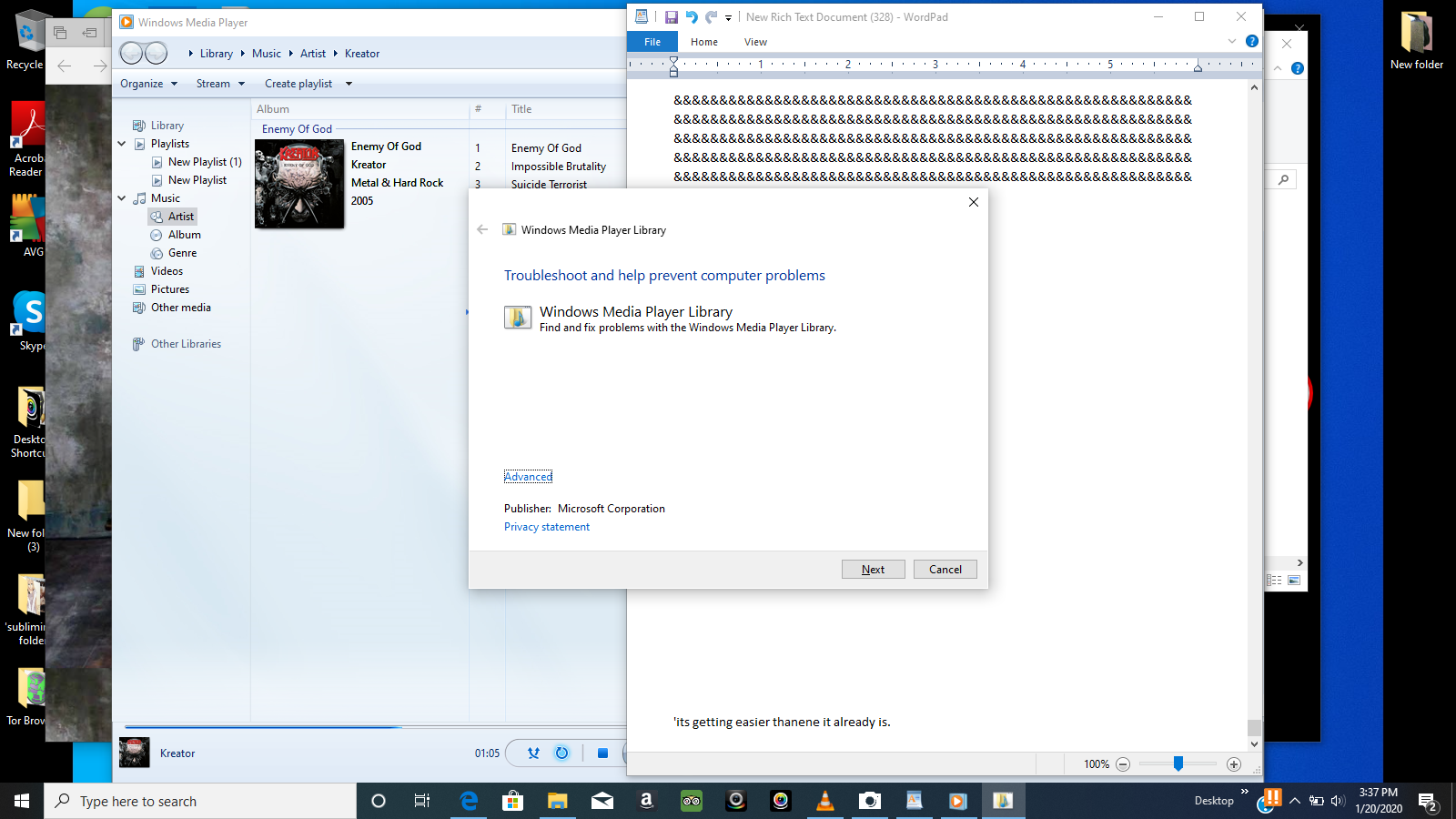Open the New folder desktop icon
Viewport: 1456px width, 819px height.
1416,41
